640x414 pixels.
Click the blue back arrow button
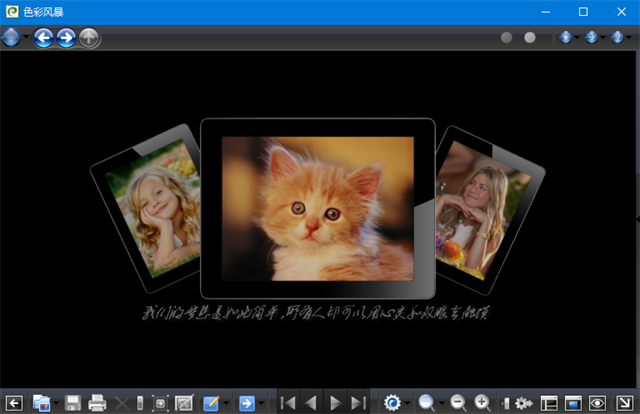[43, 38]
